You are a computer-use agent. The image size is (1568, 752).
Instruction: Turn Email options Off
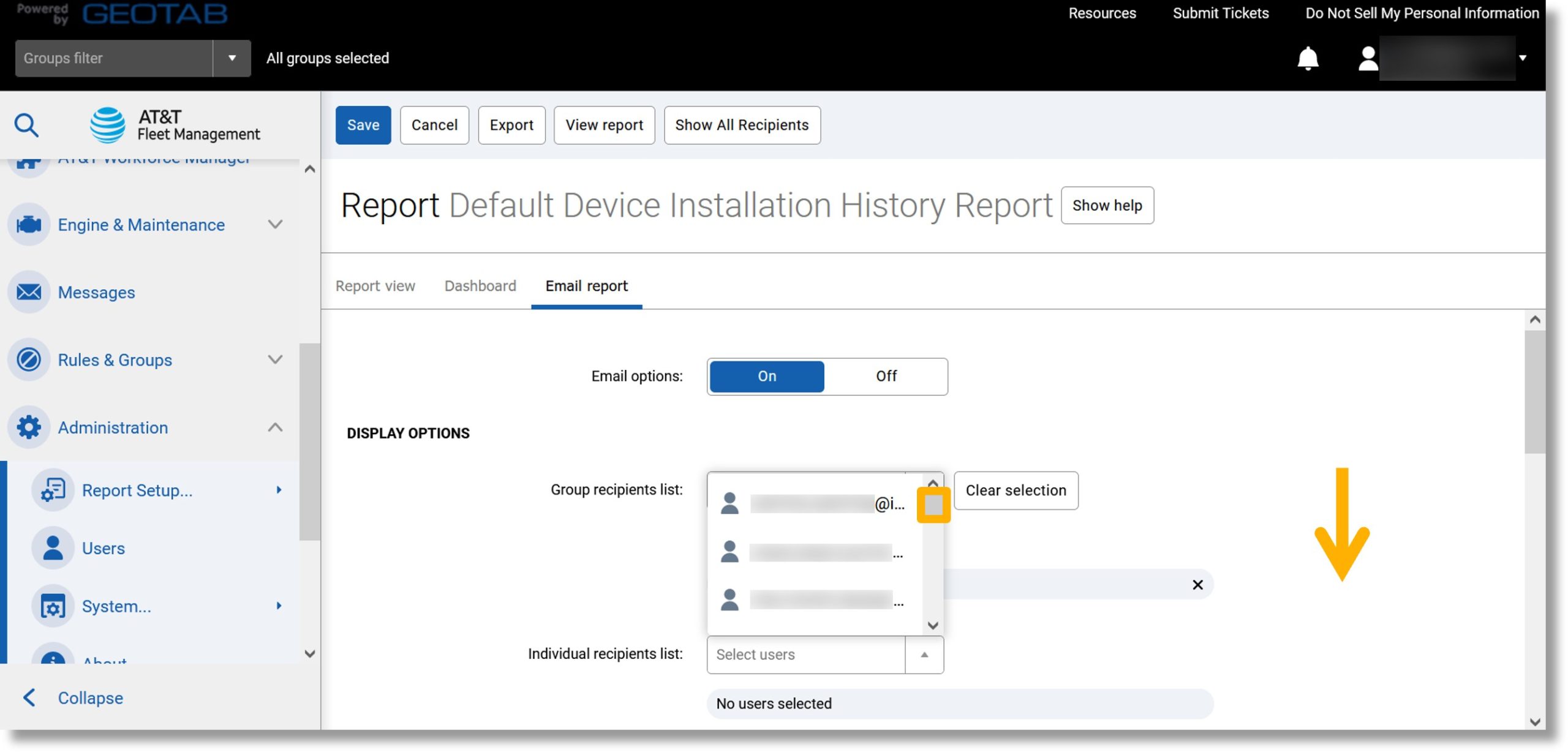point(886,376)
